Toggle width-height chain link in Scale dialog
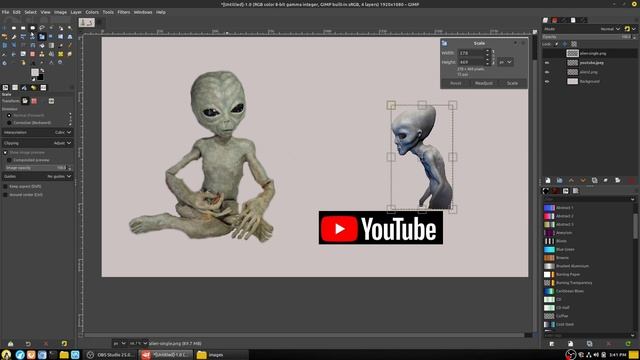 pos(493,57)
